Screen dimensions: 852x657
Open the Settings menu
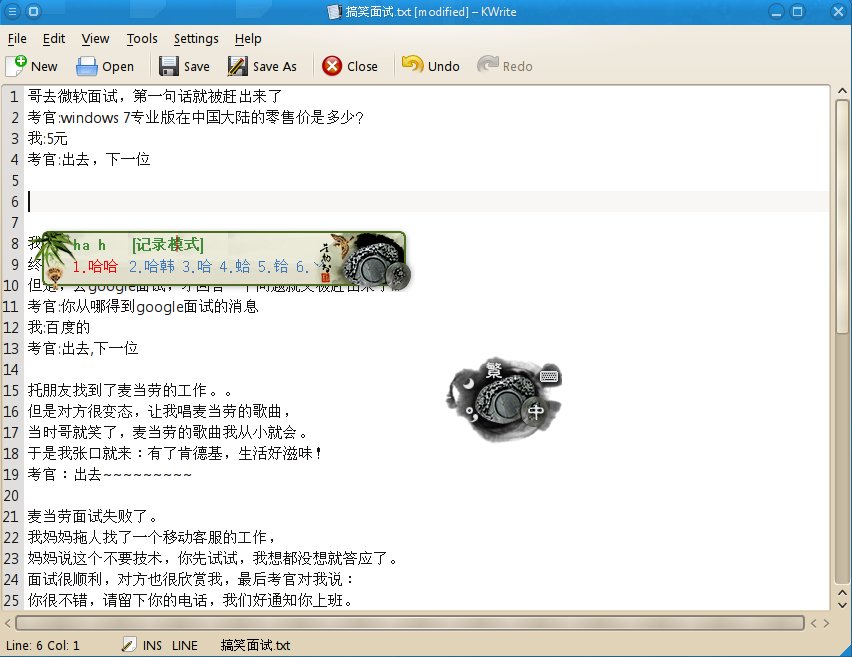[196, 39]
